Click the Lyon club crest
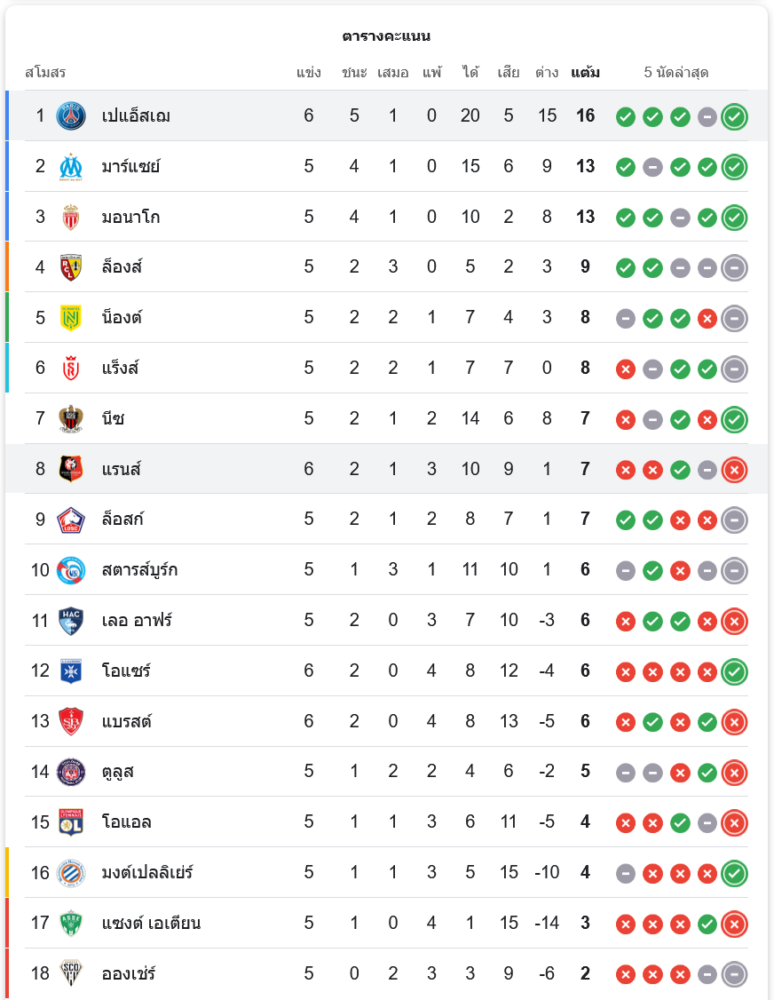 [x=71, y=822]
